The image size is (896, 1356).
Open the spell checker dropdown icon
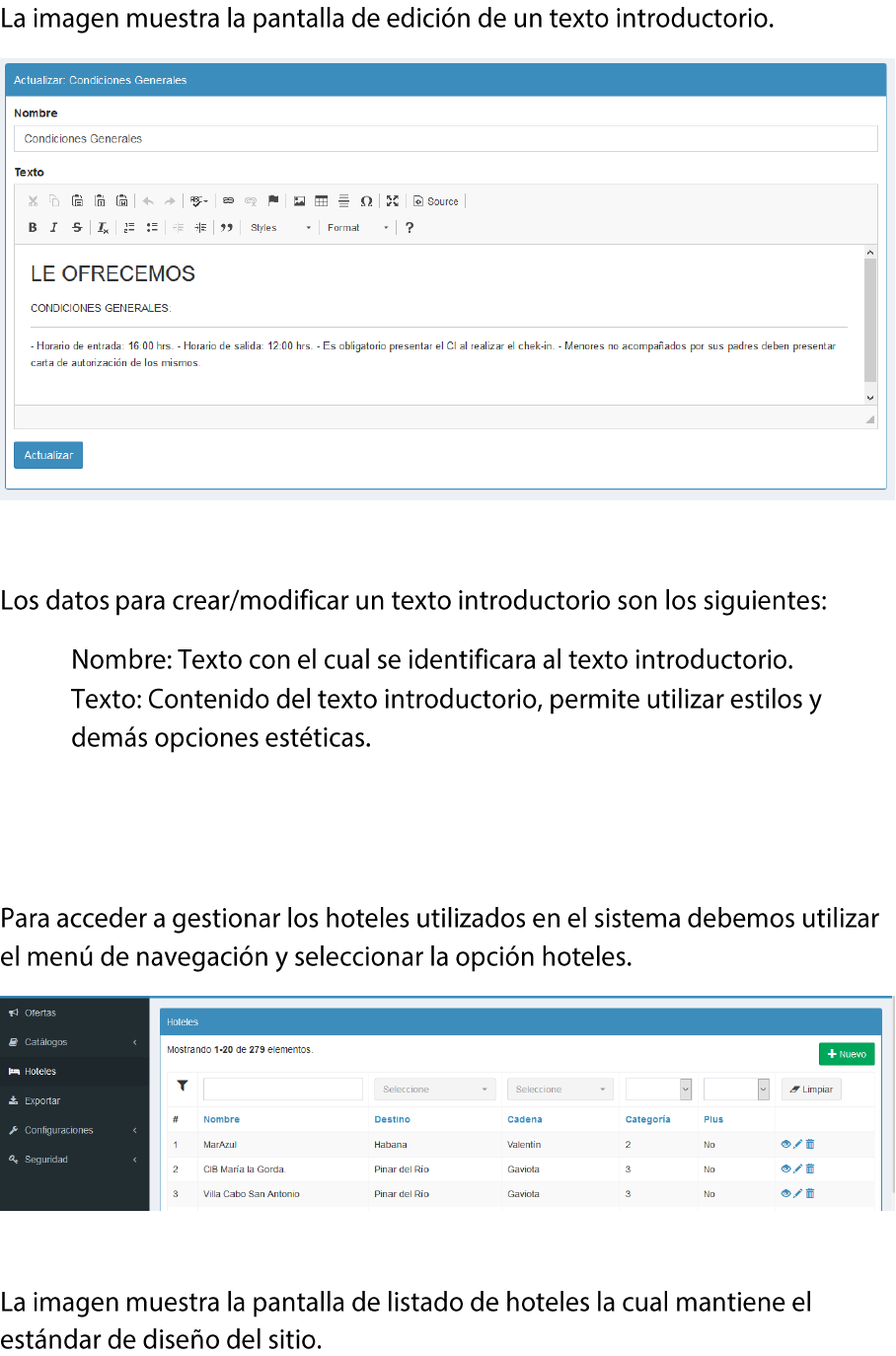198,201
